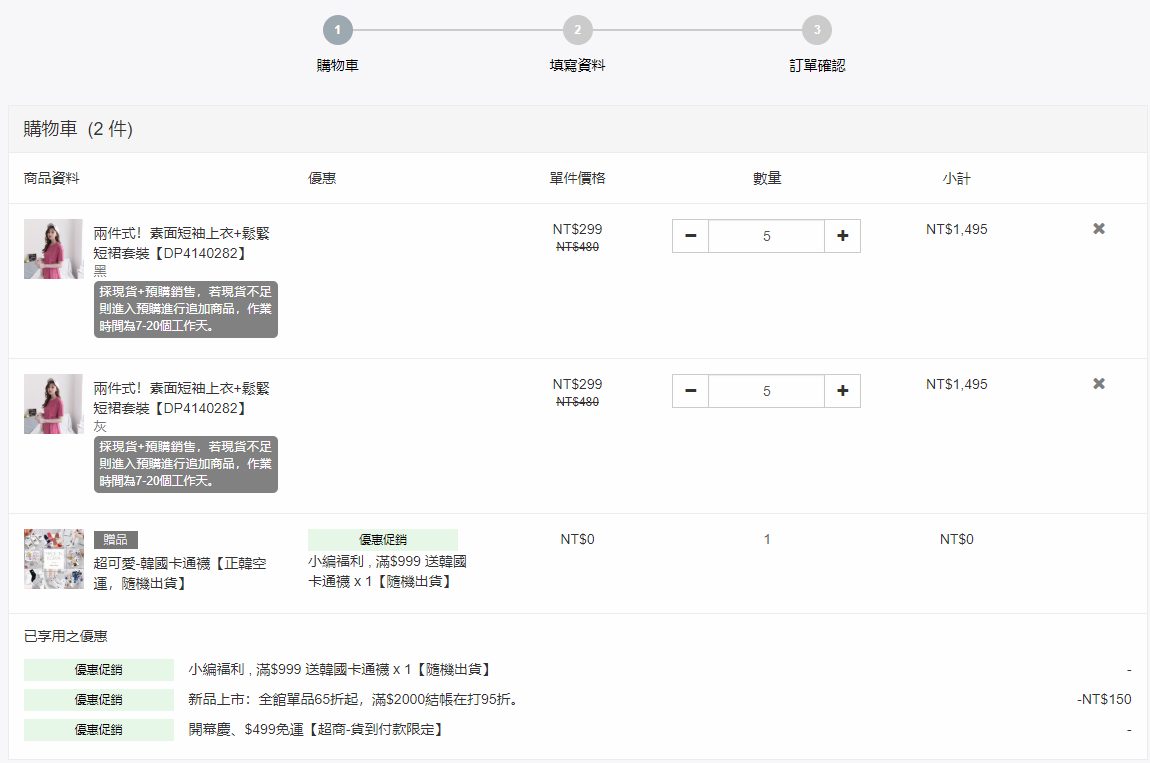The width and height of the screenshot is (1150, 763).
Task: Click quantity field for the black (黑) item
Action: pyautogui.click(x=766, y=236)
